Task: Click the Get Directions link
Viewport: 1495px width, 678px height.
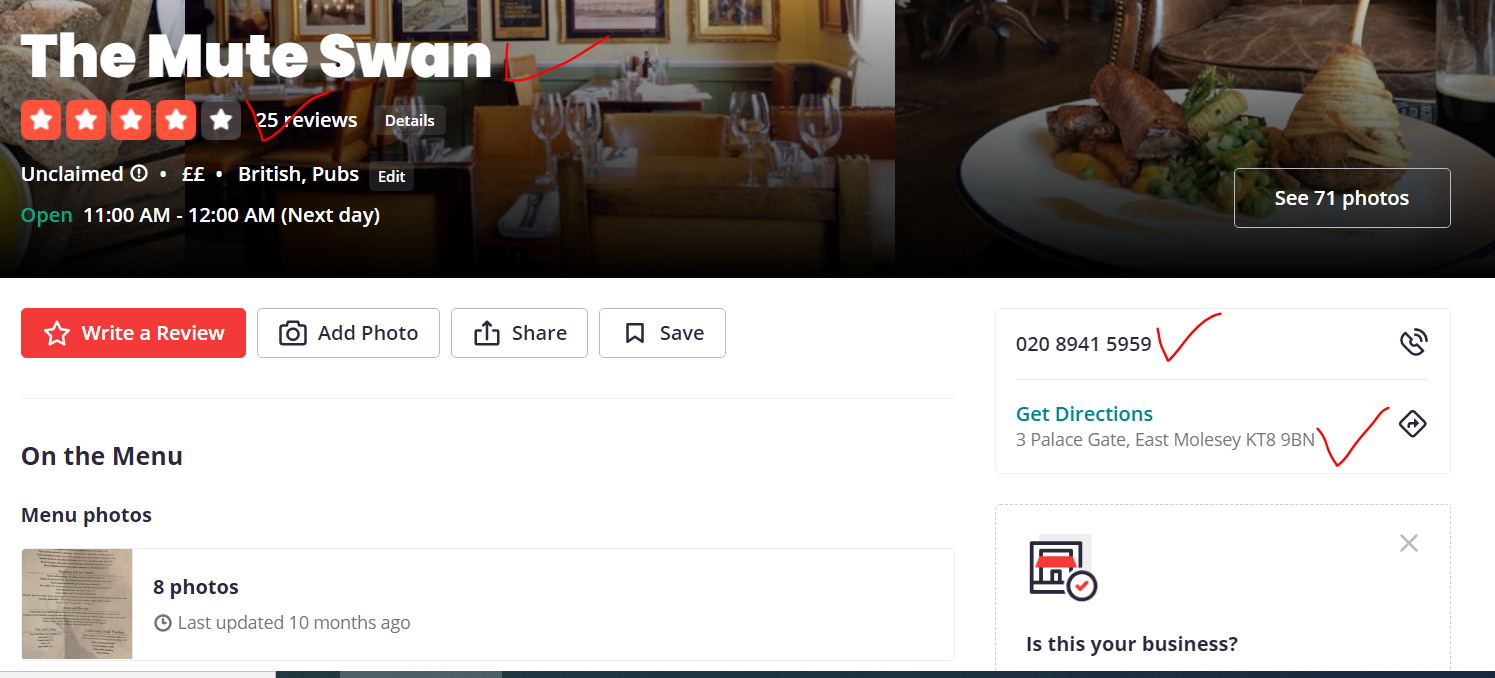Action: tap(1084, 413)
